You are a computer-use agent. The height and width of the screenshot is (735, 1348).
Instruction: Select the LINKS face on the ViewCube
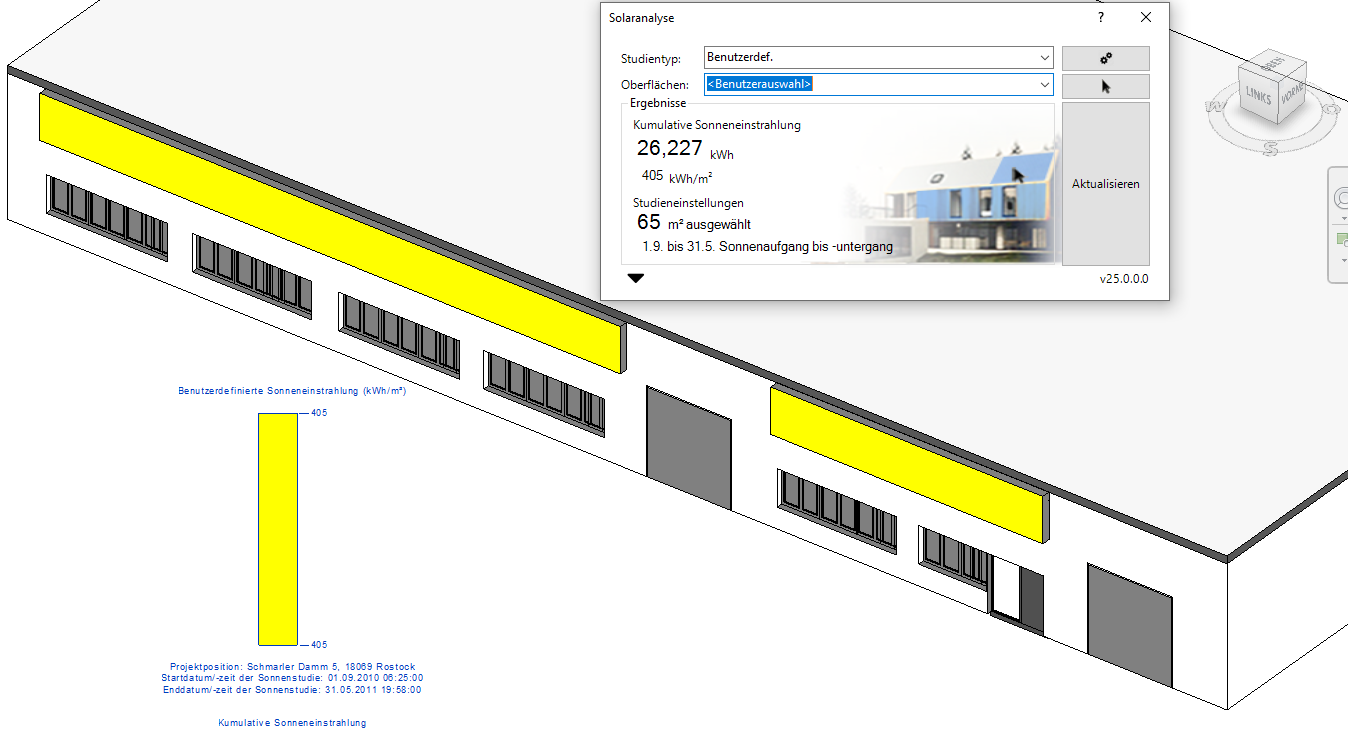(1258, 97)
